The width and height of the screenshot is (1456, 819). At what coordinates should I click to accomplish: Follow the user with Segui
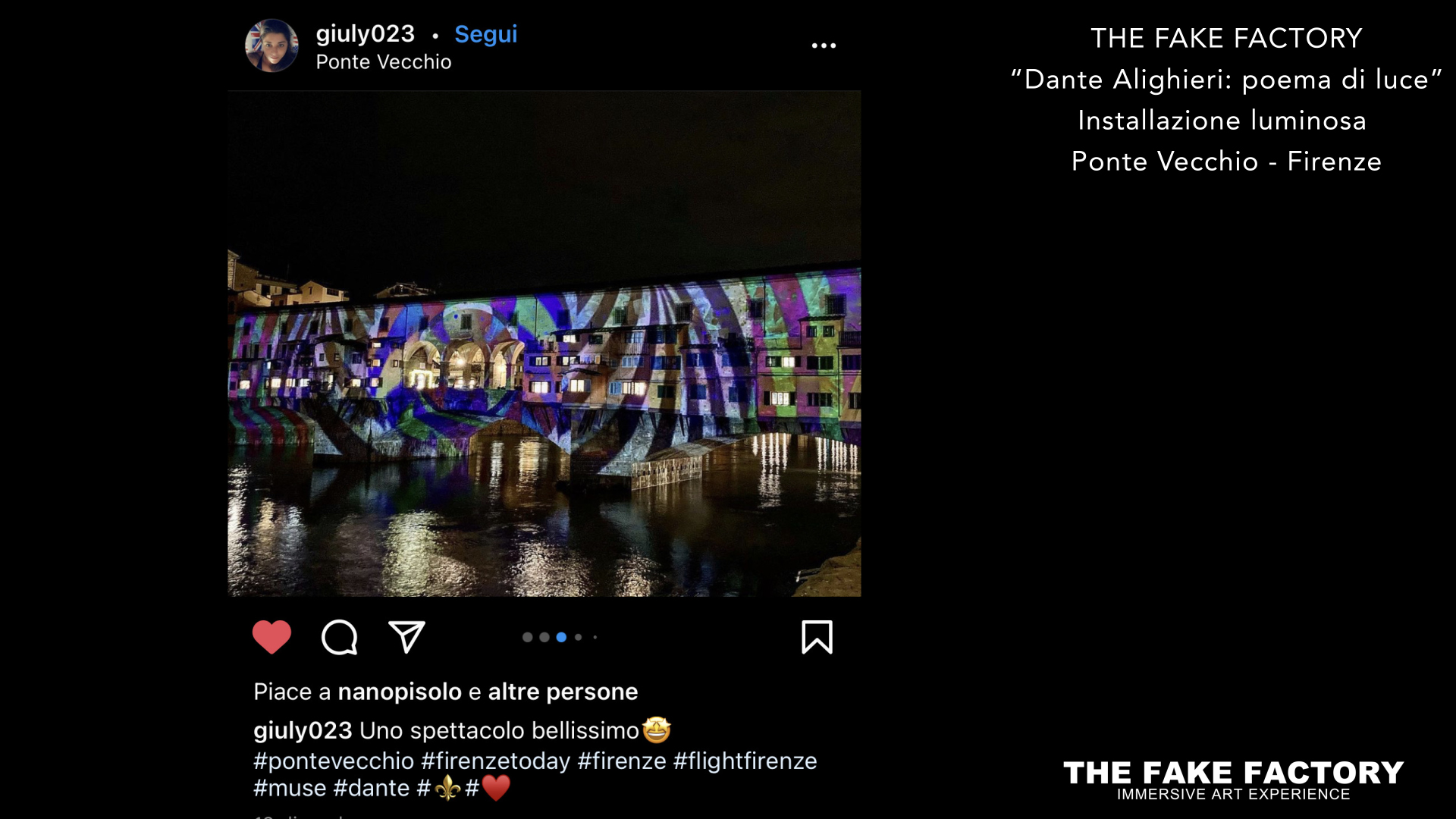485,34
